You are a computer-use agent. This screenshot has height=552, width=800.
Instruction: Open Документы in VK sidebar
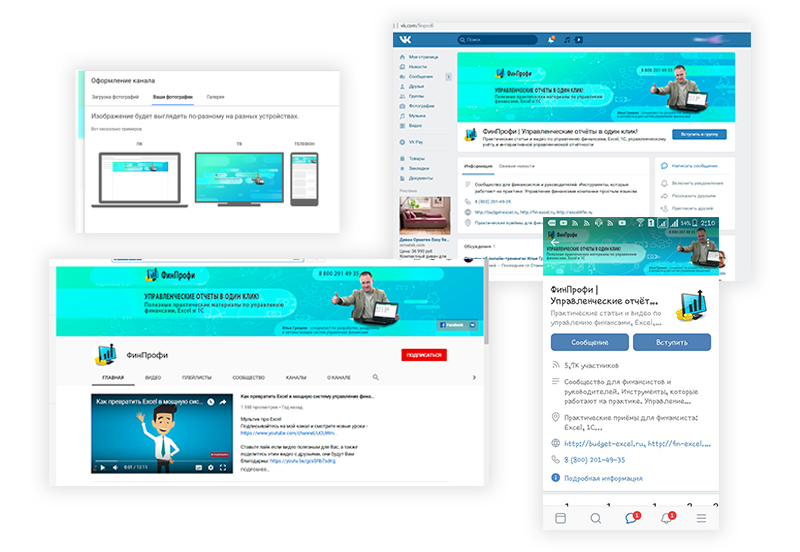pyautogui.click(x=416, y=178)
